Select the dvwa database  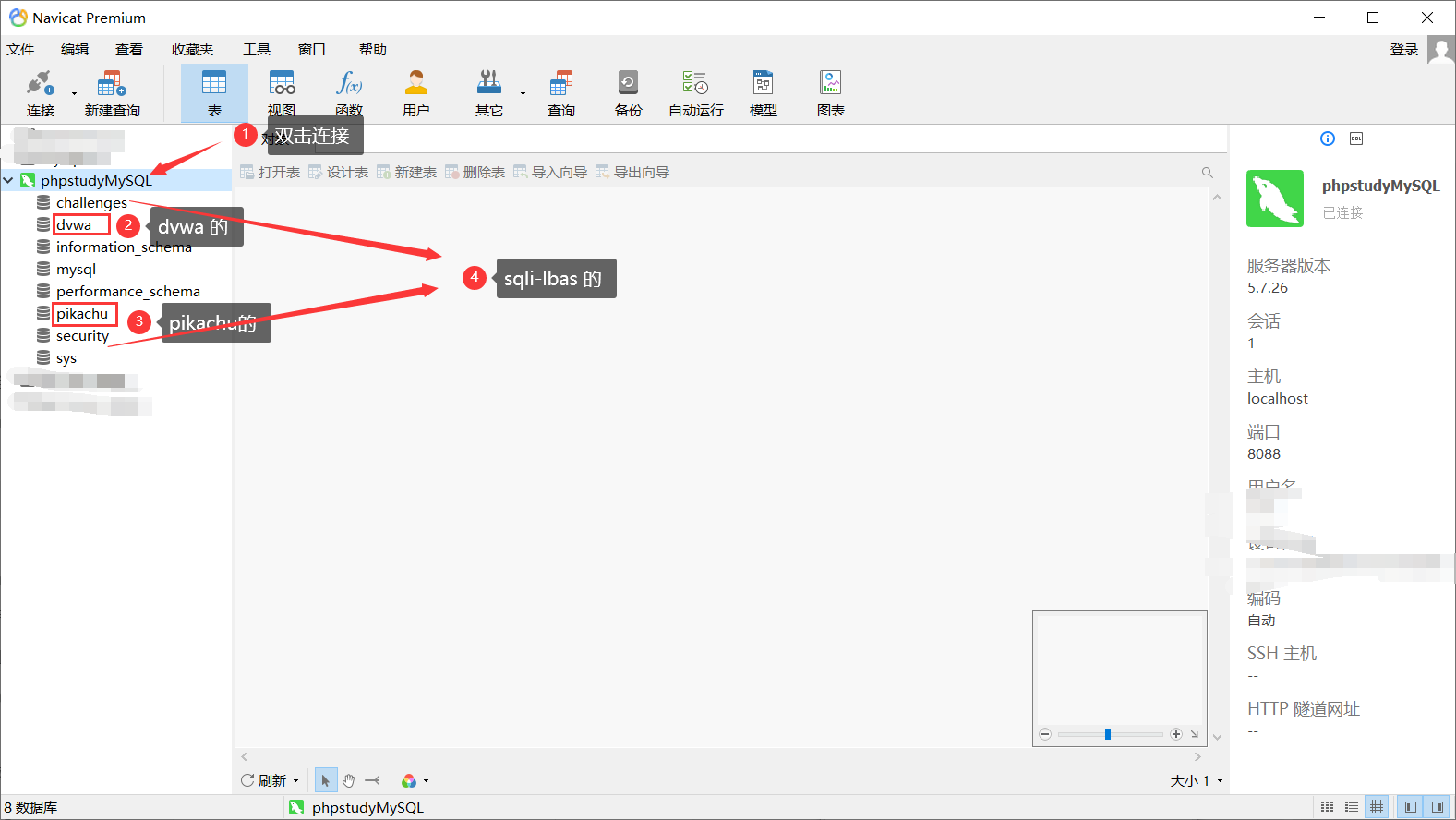pos(74,224)
